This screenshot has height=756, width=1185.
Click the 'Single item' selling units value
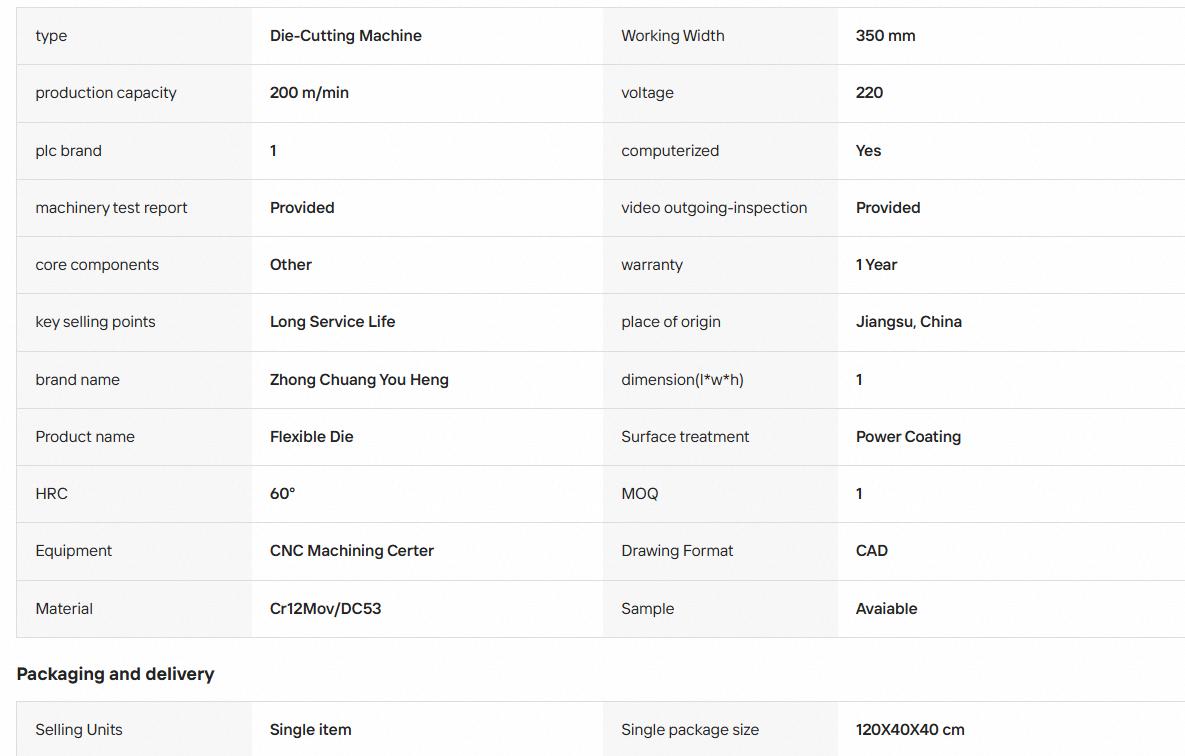click(x=311, y=730)
